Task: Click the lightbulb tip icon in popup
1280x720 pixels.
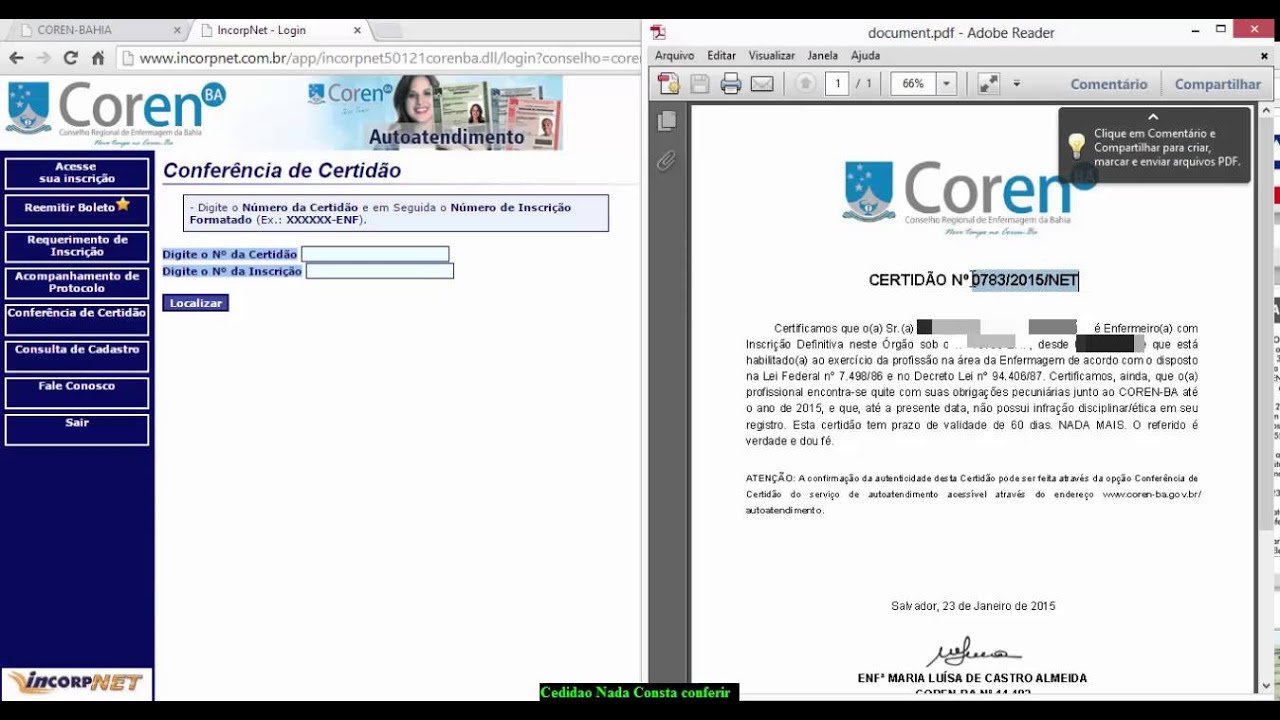Action: (1076, 147)
